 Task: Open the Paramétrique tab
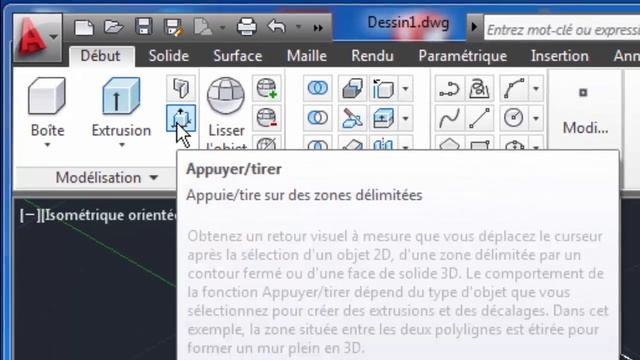[x=462, y=56]
